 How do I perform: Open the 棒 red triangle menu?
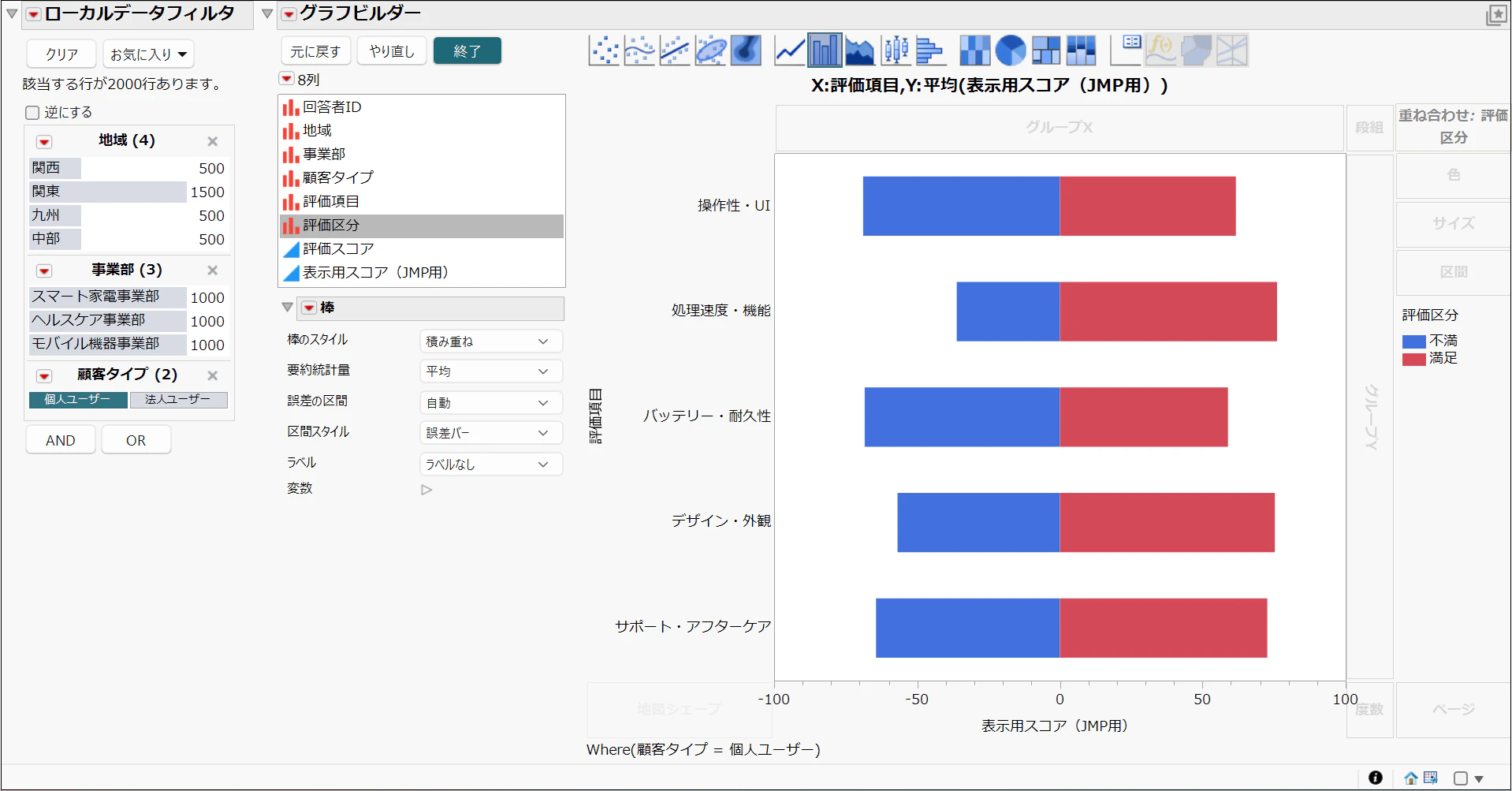[x=309, y=308]
